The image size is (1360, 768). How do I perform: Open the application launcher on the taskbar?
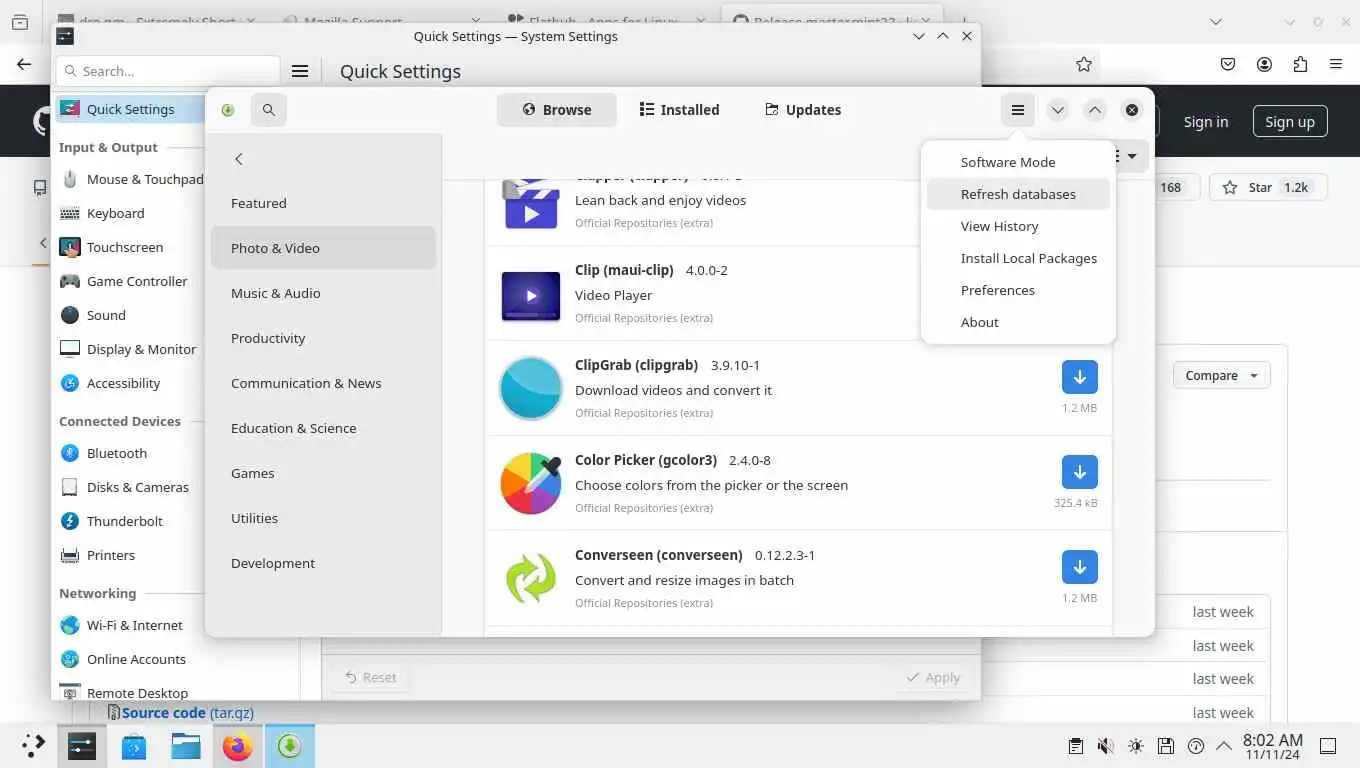33,746
